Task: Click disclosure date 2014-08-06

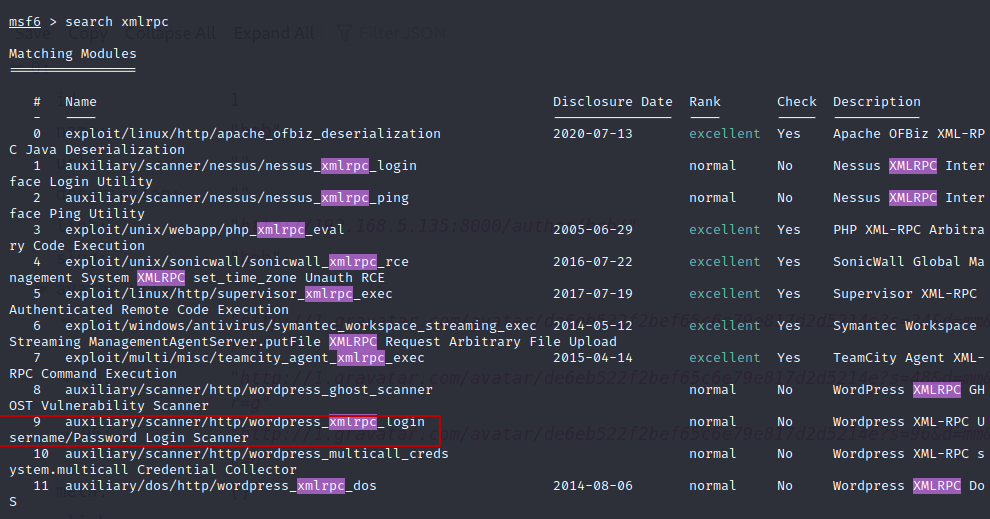Action: click(593, 486)
